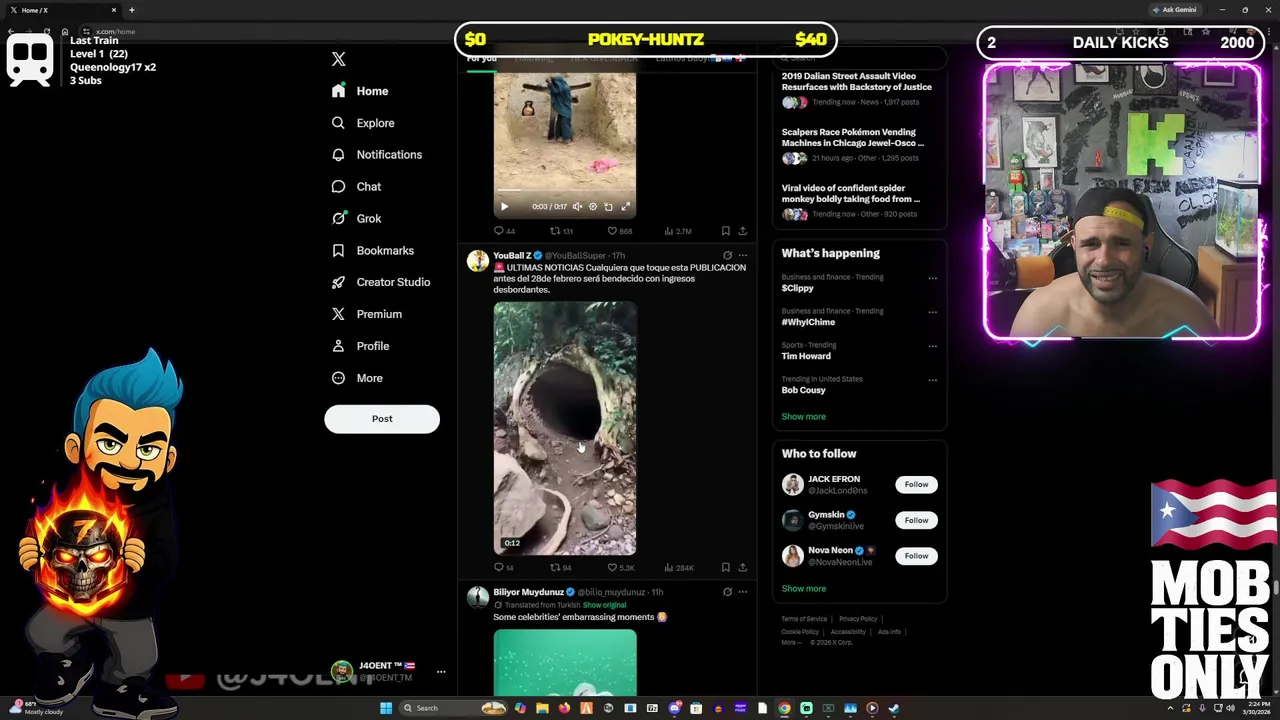The height and width of the screenshot is (720, 1280).
Task: Select the For you tab
Action: (481, 58)
